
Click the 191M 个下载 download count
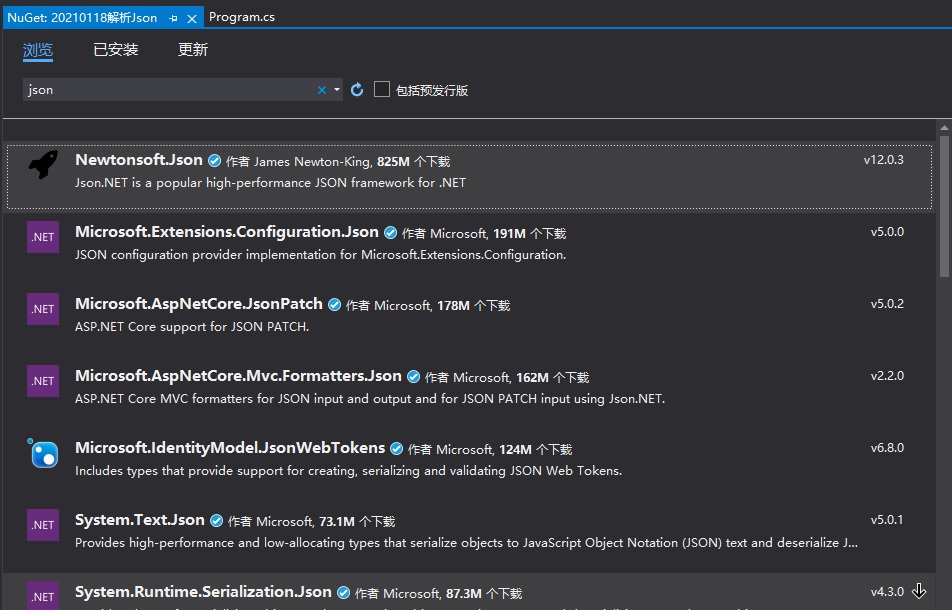click(529, 234)
